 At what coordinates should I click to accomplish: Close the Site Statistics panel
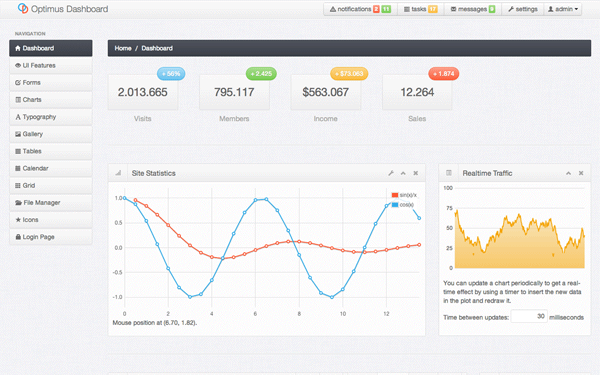pyautogui.click(x=416, y=173)
